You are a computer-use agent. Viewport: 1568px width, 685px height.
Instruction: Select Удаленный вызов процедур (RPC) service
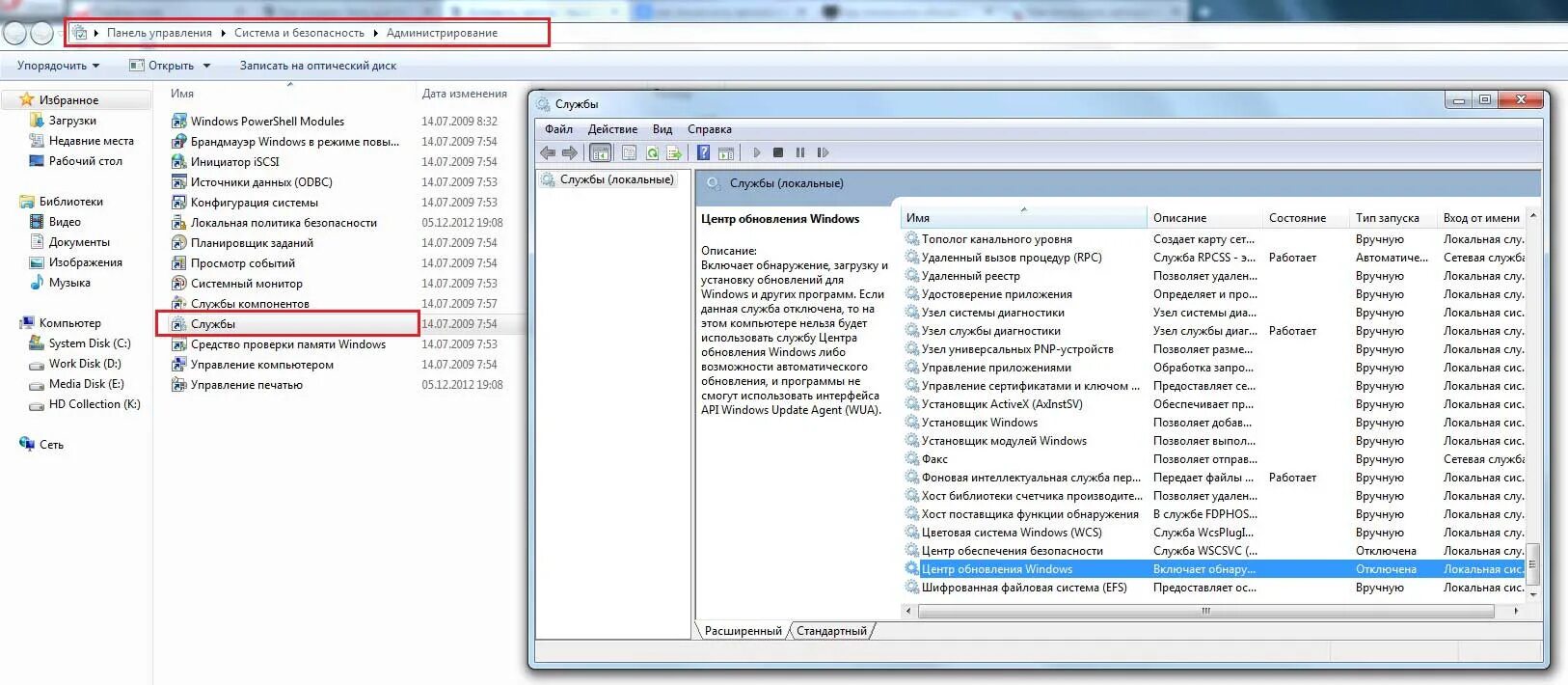[x=1214, y=258]
